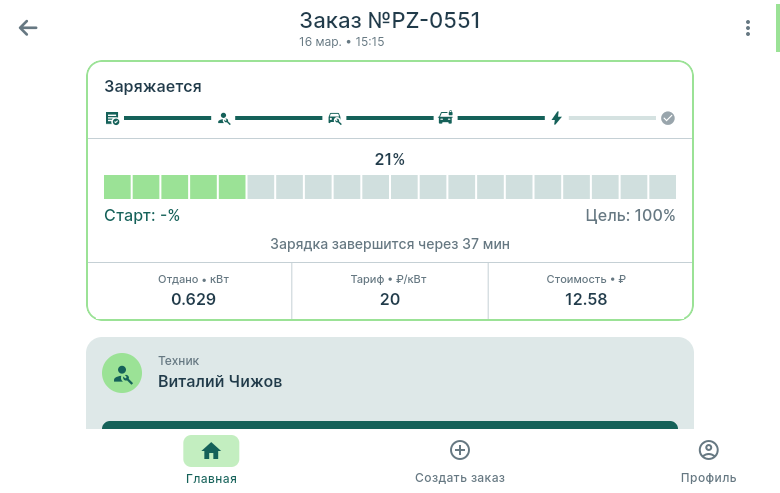This screenshot has width=780, height=493.
Task: Open the Создать заказ tab
Action: coord(460,459)
